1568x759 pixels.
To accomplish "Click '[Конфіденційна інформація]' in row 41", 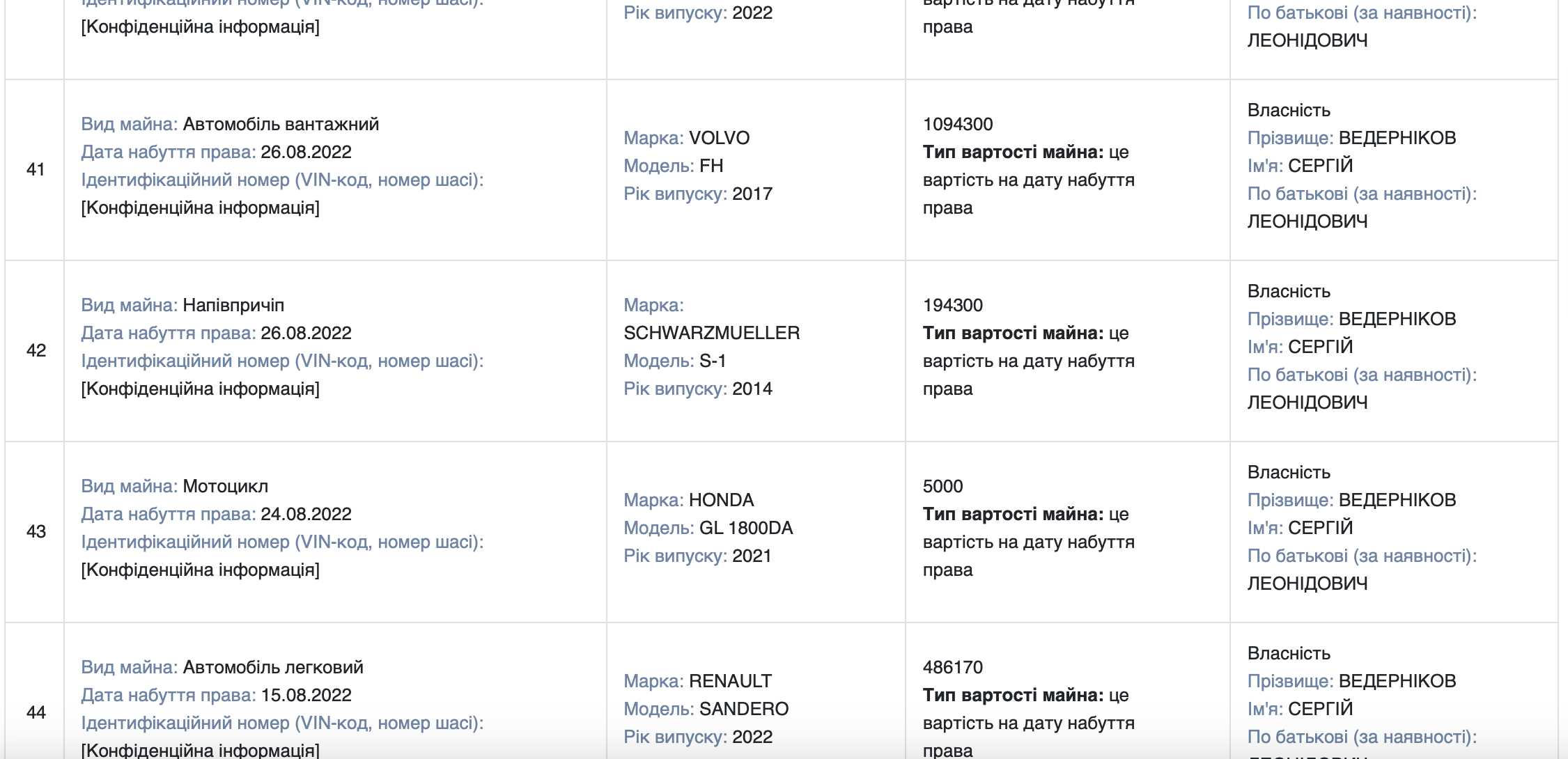I will [x=201, y=208].
